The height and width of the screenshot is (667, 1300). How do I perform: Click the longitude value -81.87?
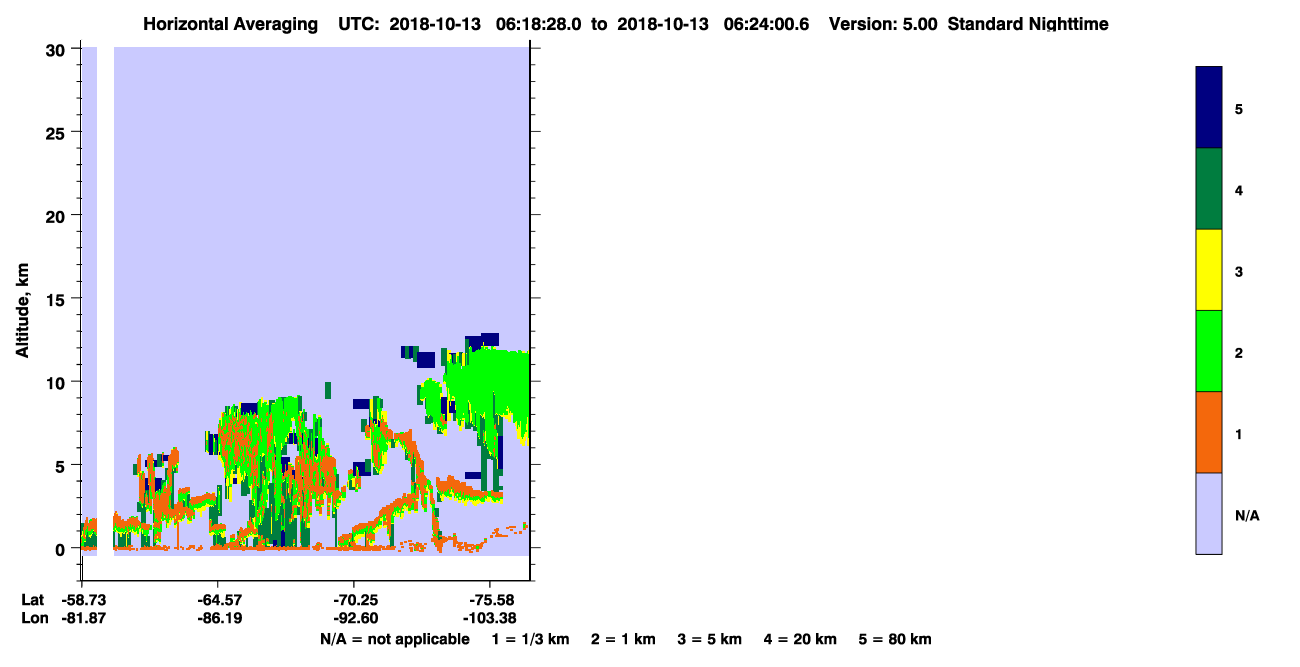[82, 618]
